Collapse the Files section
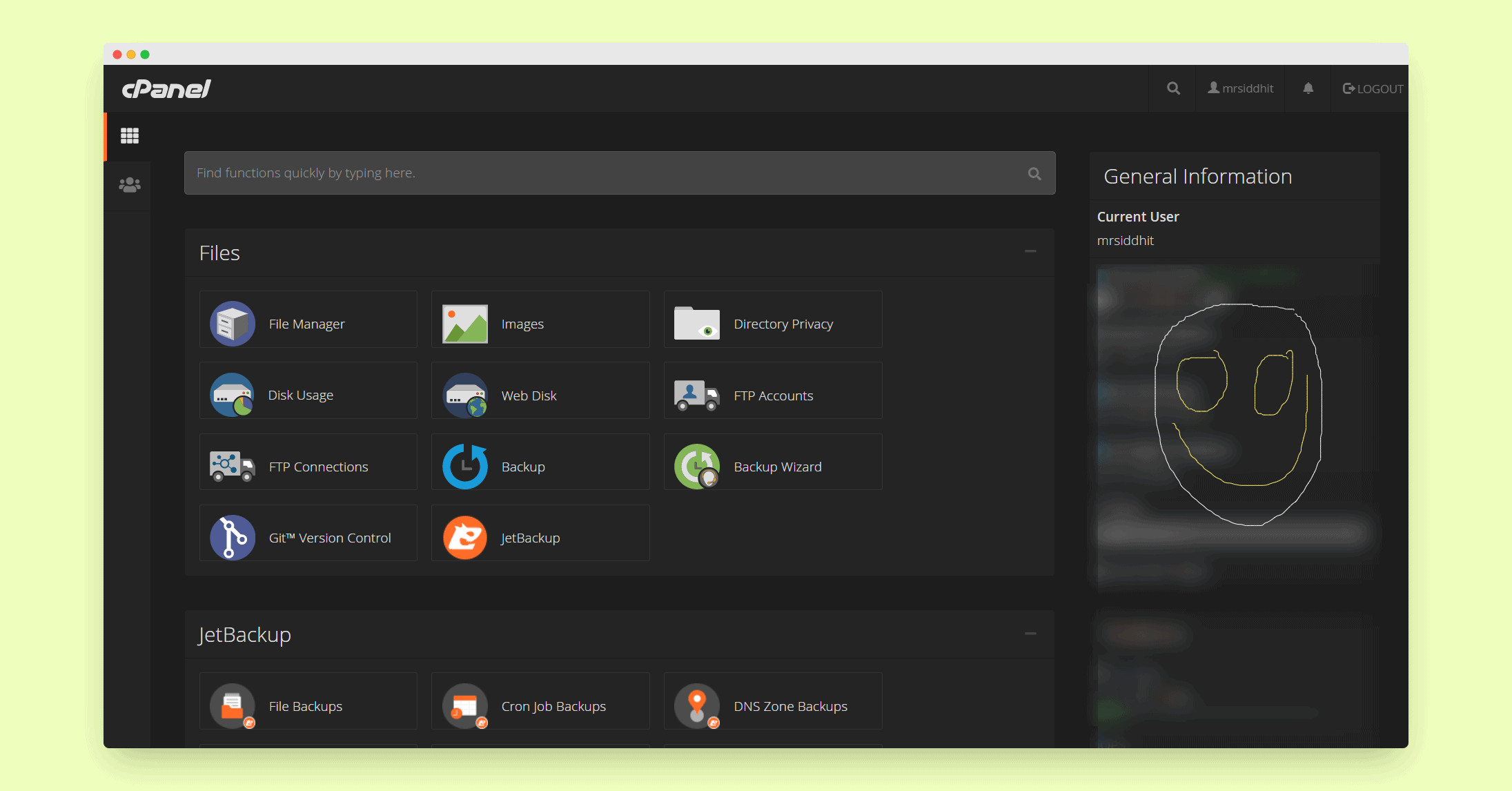The height and width of the screenshot is (791, 1512). point(1030,251)
